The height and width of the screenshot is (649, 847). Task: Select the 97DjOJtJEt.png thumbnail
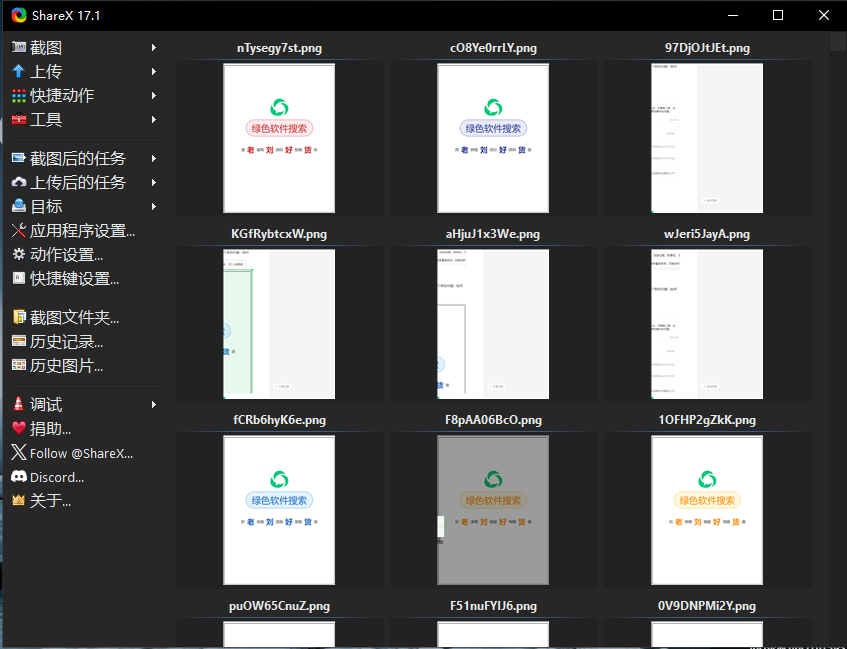click(x=707, y=138)
